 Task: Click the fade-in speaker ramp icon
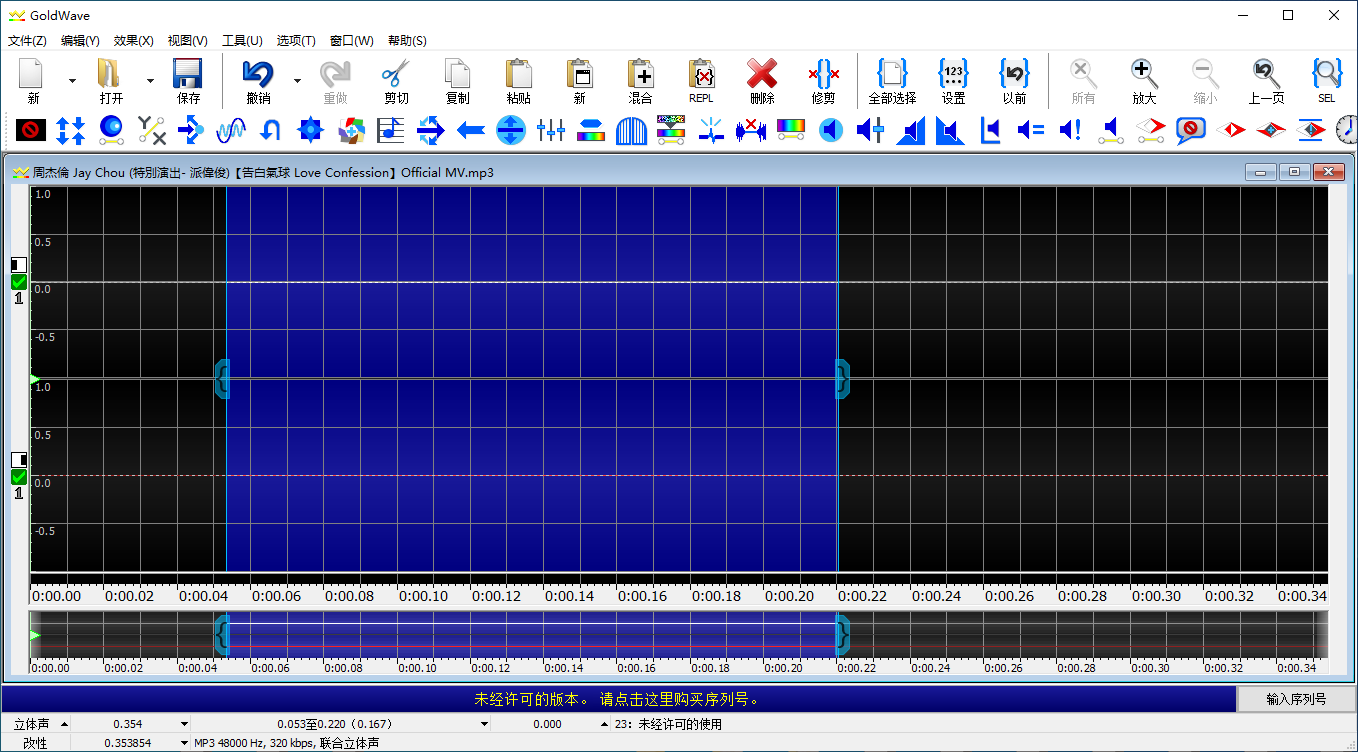pos(911,130)
